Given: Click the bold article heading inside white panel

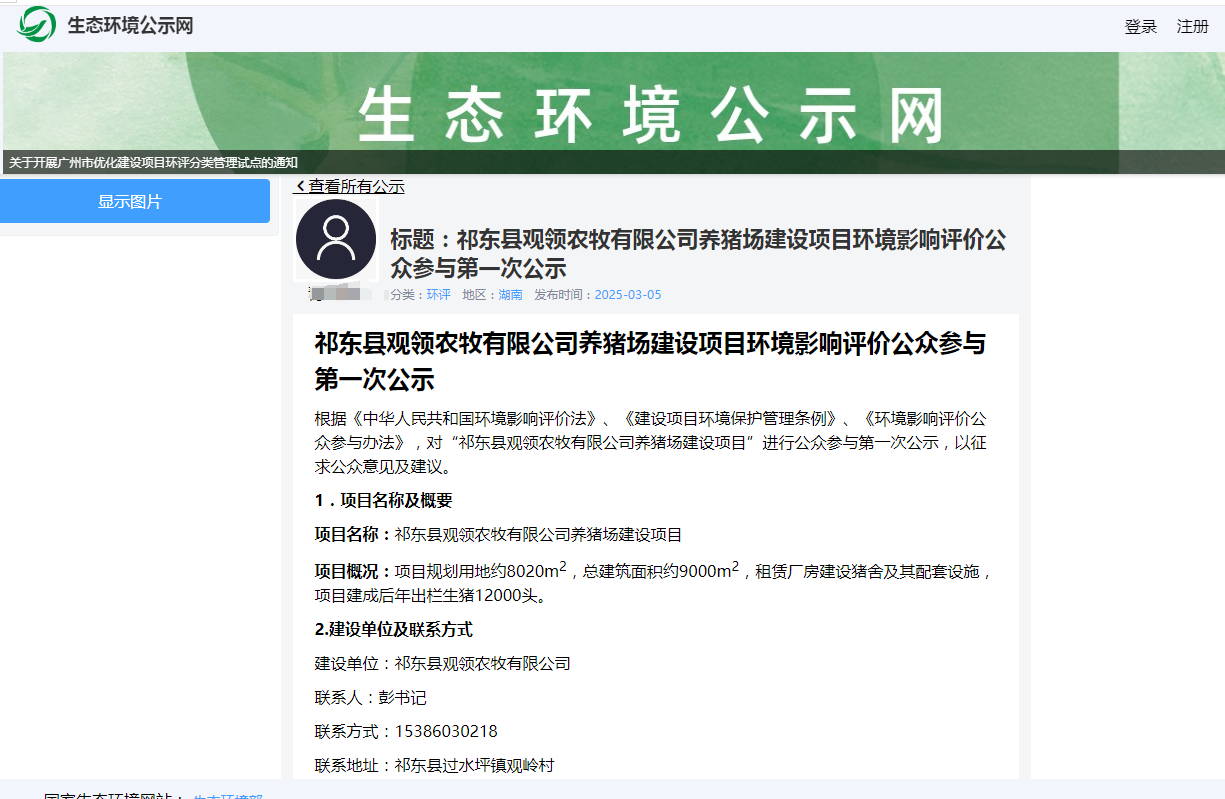Looking at the screenshot, I should [650, 361].
